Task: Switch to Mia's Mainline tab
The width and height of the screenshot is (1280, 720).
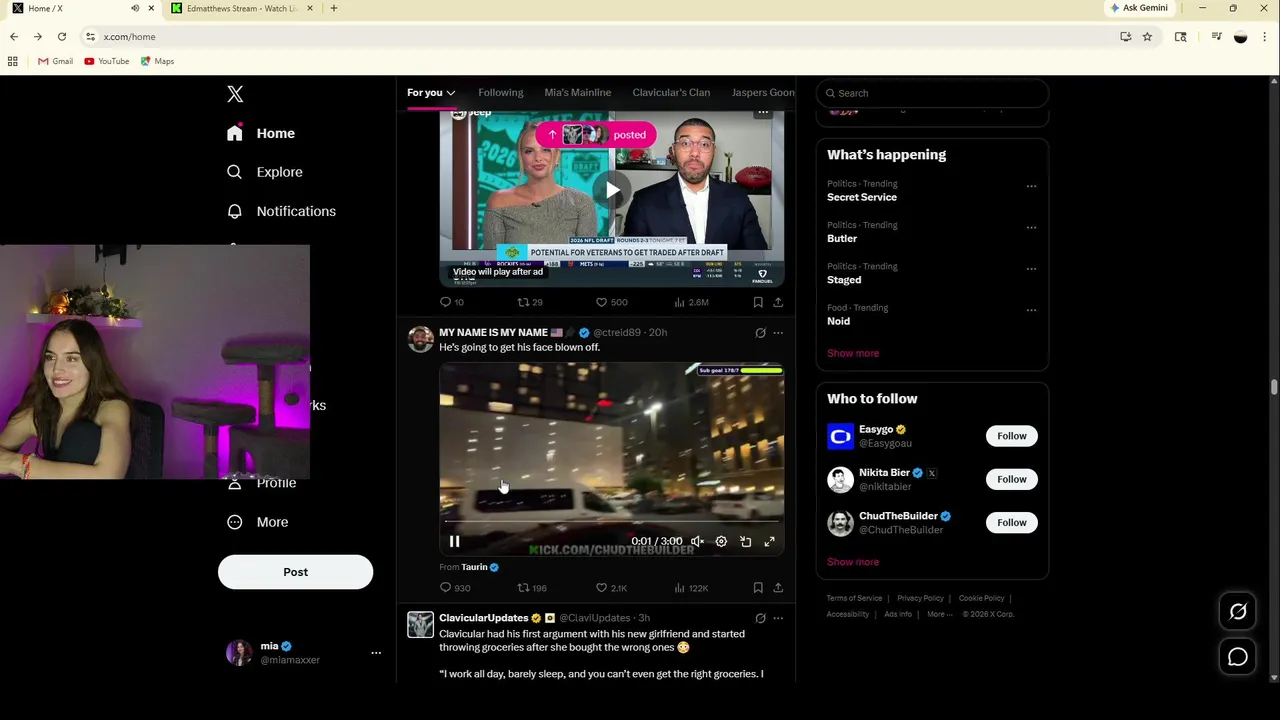Action: (x=577, y=93)
